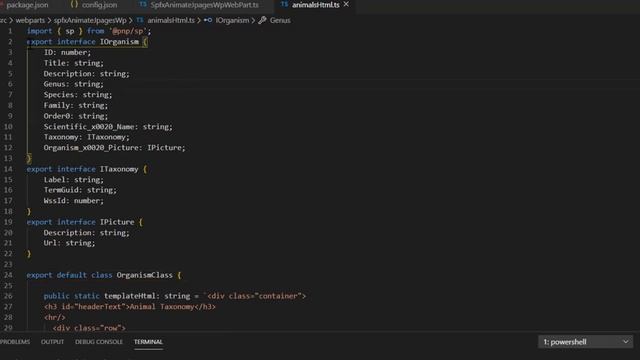Viewport: 640px width, 360px height.
Task: Click webparts in the breadcrumb
Action: 30,20
